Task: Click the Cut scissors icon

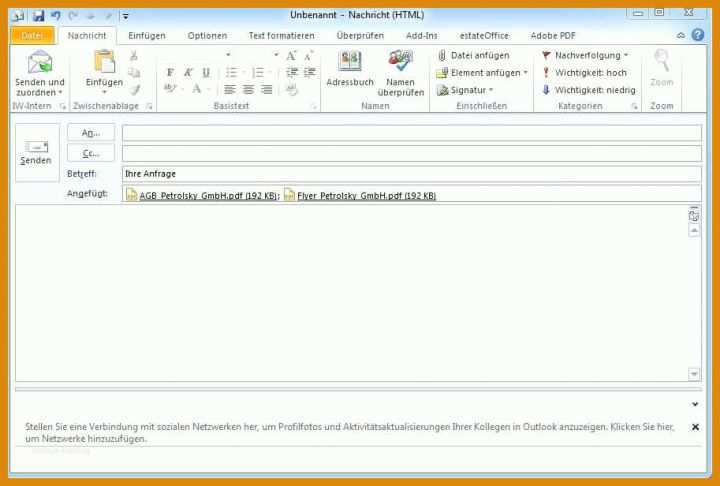Action: point(134,56)
